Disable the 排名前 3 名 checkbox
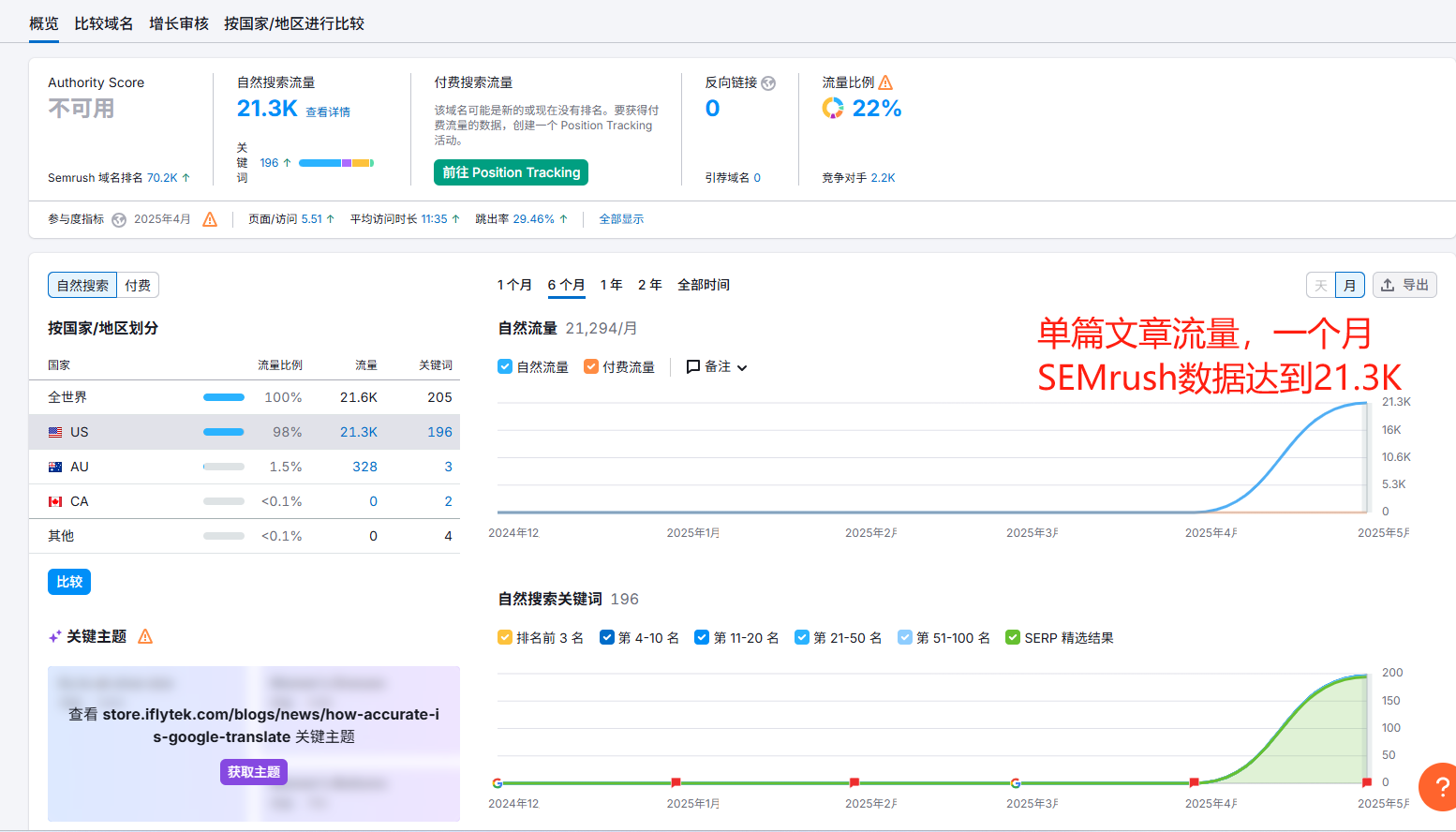Screen dimensions: 1456x832 coord(504,637)
